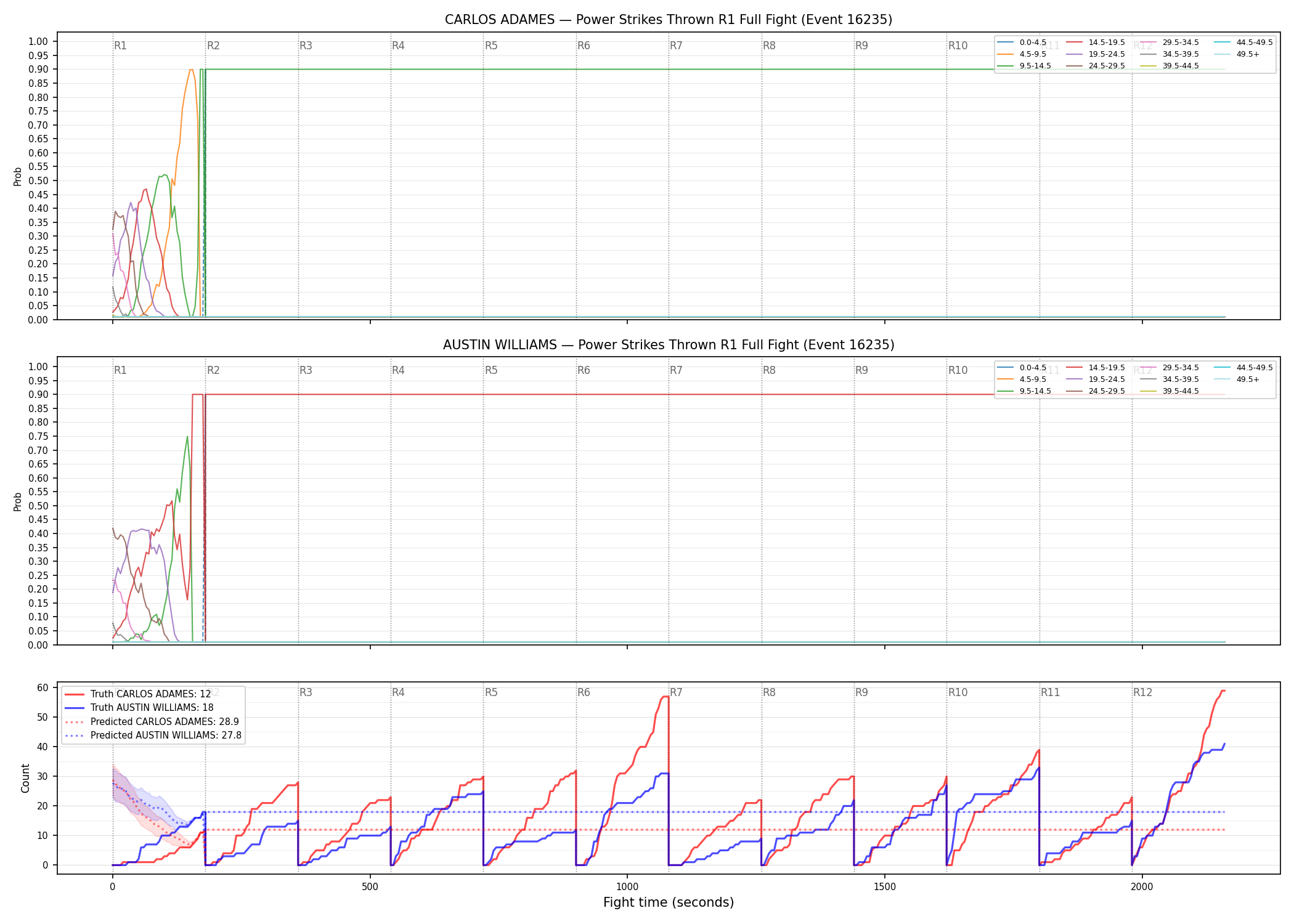
Task: Click the R9 round label in Austin Williams chart
Action: pyautogui.click(x=861, y=370)
